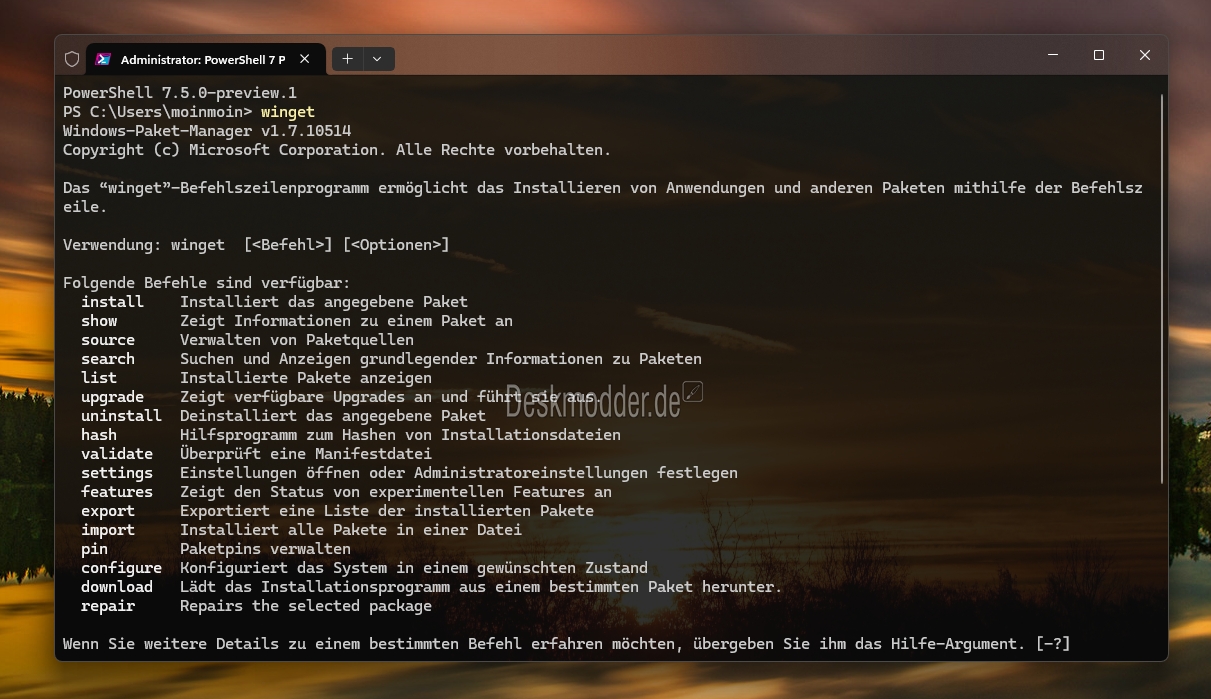1211x699 pixels.
Task: Click the yellow "winget" command typed at the prompt
Action: (x=288, y=112)
